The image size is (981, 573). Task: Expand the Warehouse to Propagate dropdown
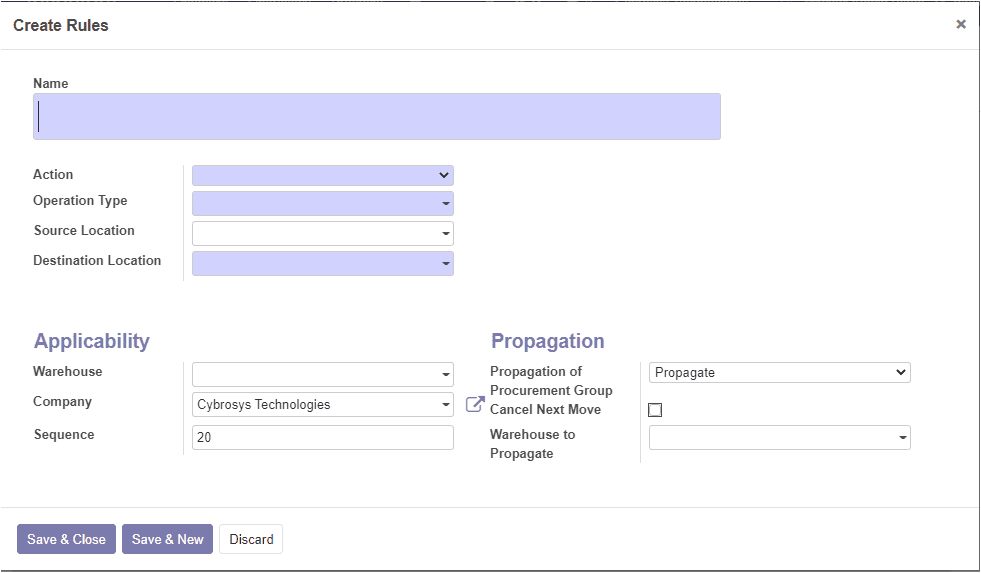[780, 437]
